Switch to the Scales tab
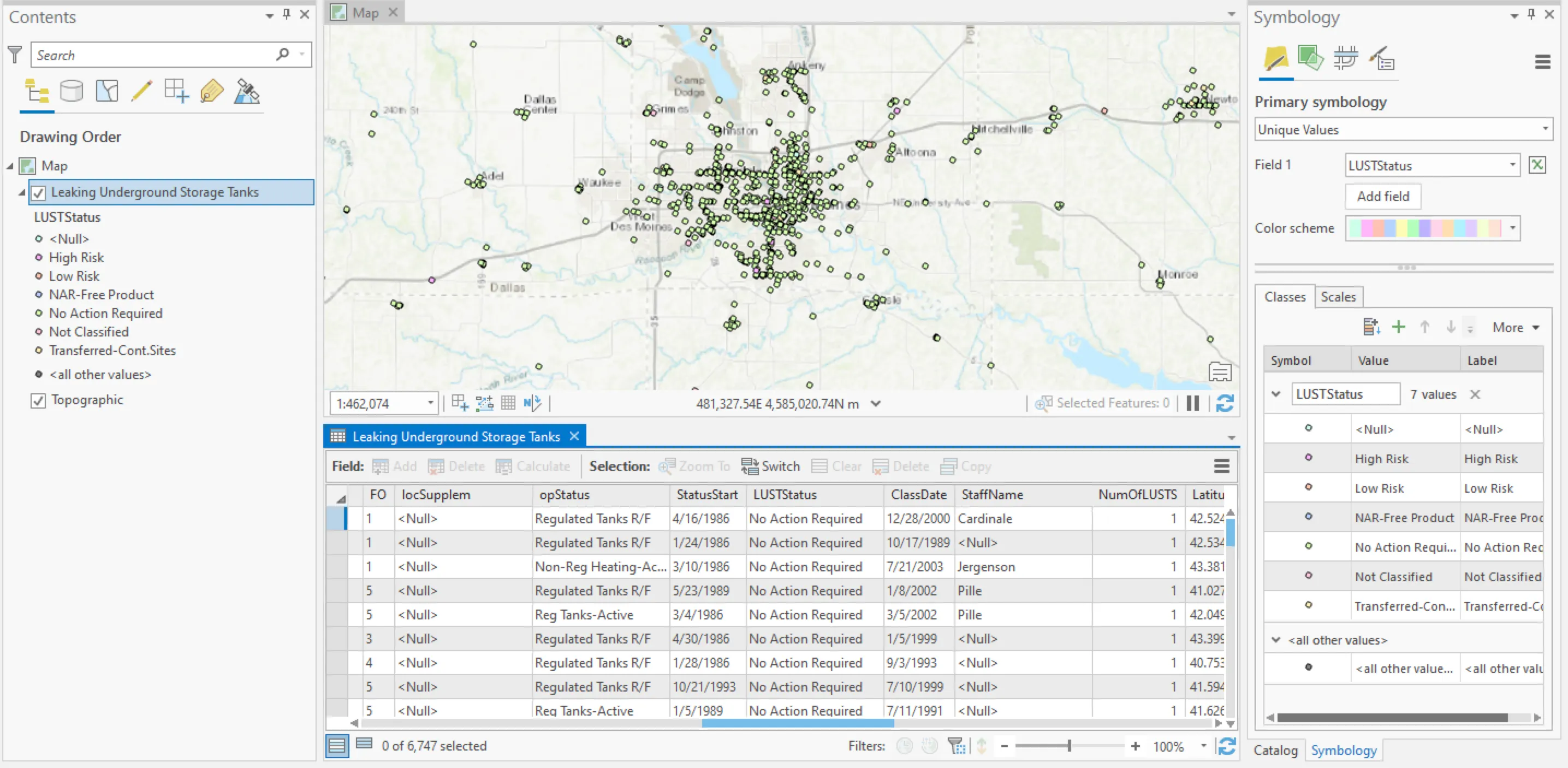 1338,297
